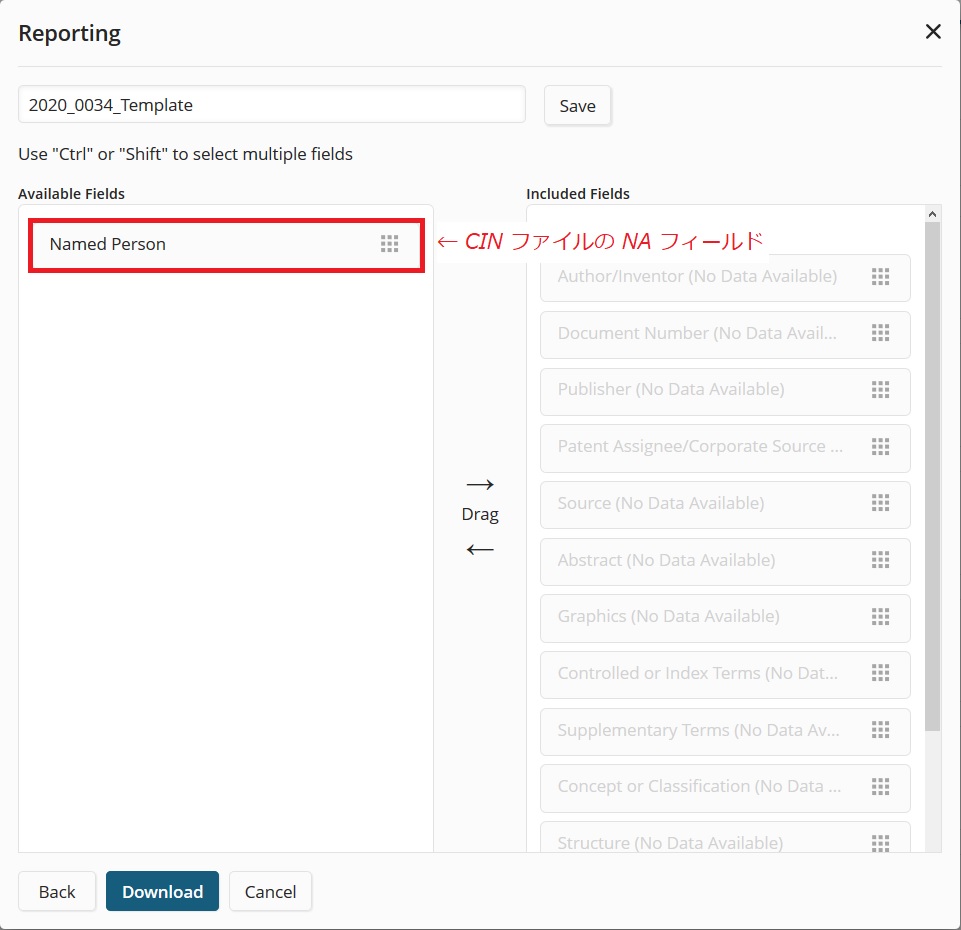Select the Concept or Classification included field
The width and height of the screenshot is (961, 930).
pyautogui.click(x=725, y=788)
